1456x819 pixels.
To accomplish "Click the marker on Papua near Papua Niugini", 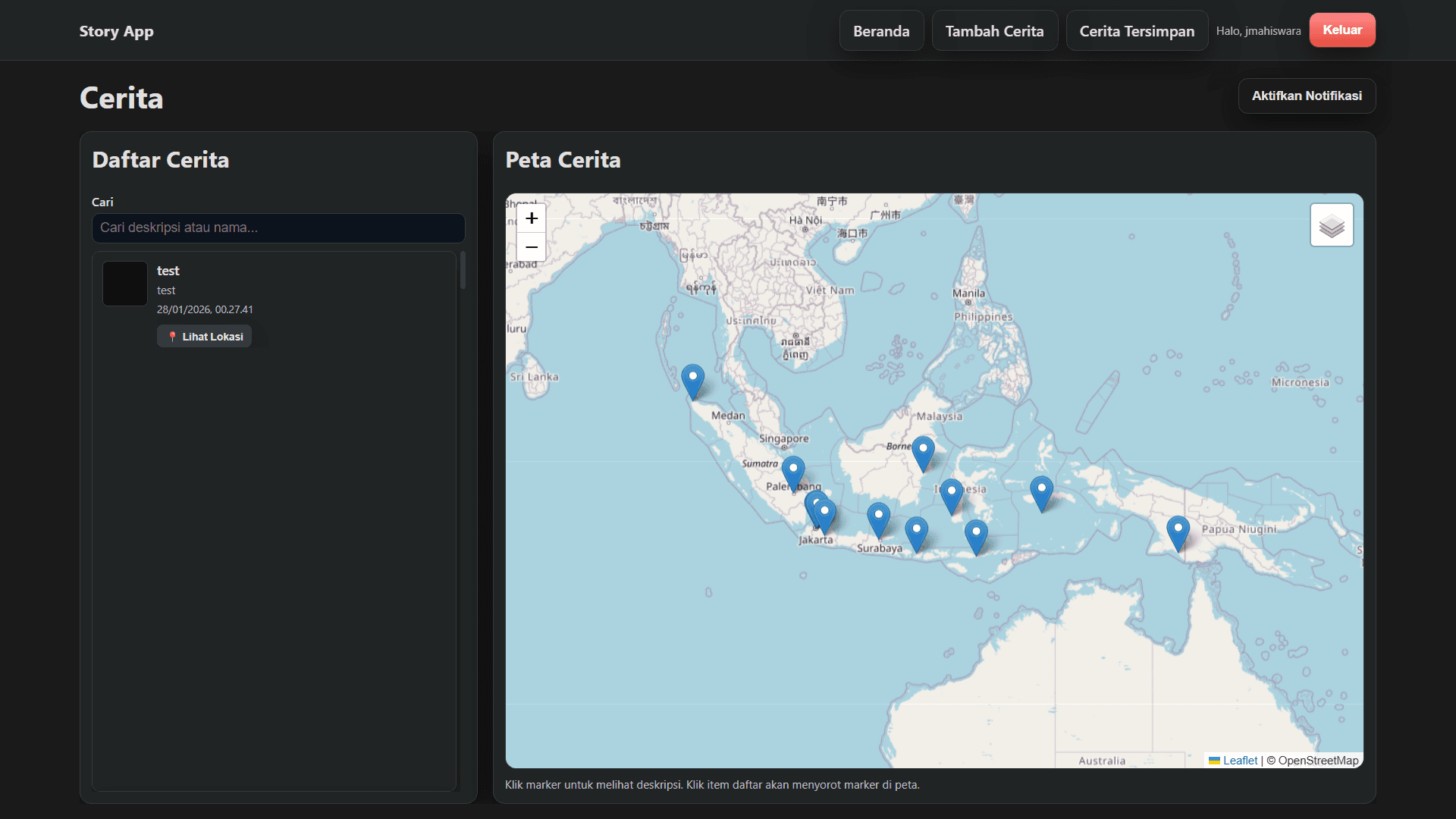I will pos(1178,531).
